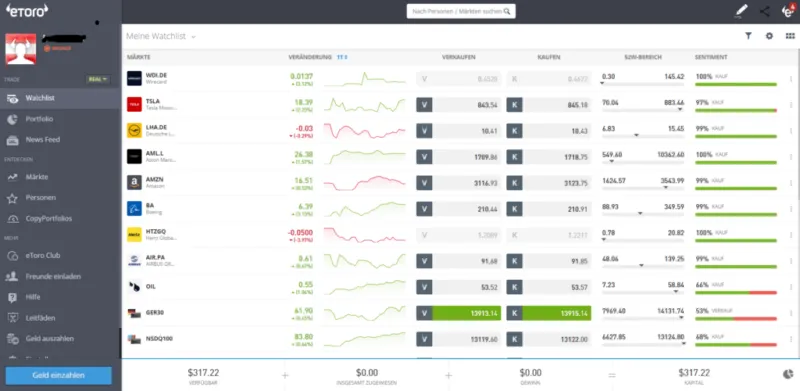Click the Hertz HTZGQ logo
Screen dimensions: 800x391
[x=134, y=234]
